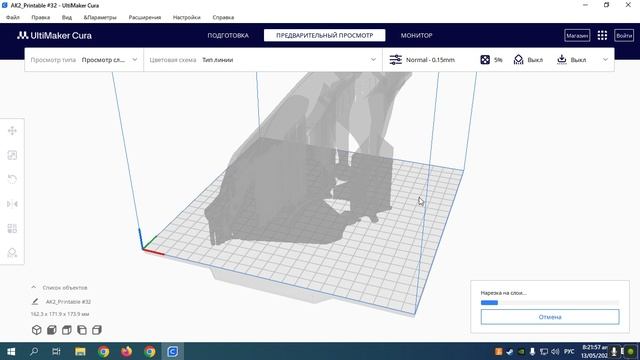
Task: Click the print profile settings sliders icon
Action: (x=396, y=60)
